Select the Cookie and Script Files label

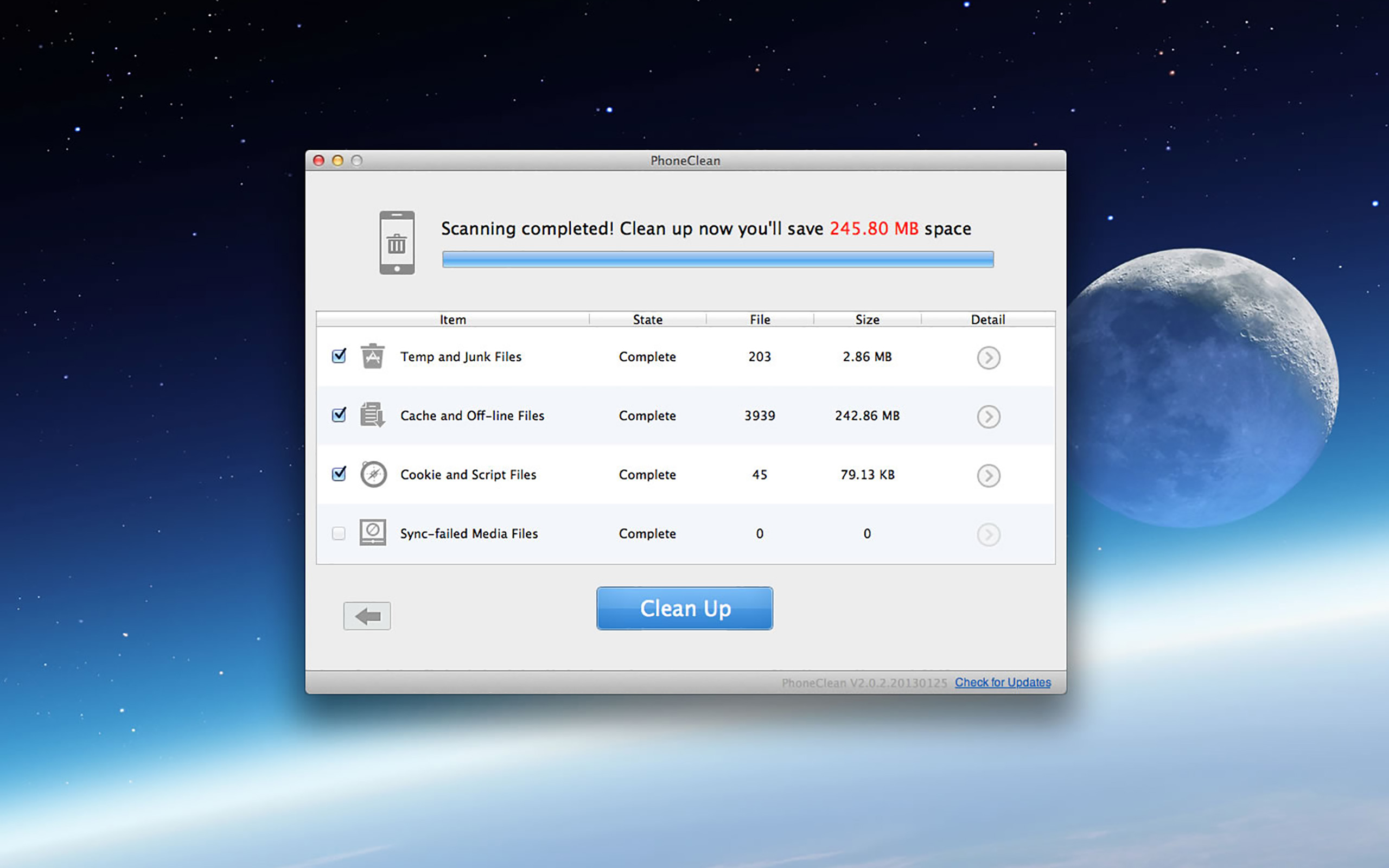[468, 475]
